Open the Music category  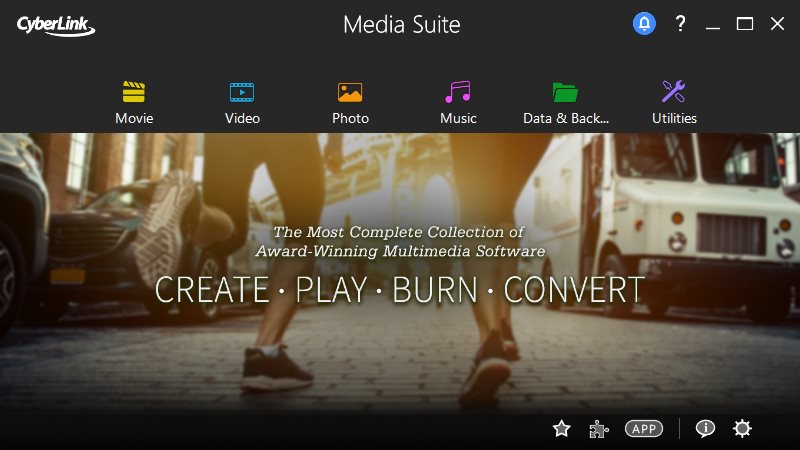[458, 103]
